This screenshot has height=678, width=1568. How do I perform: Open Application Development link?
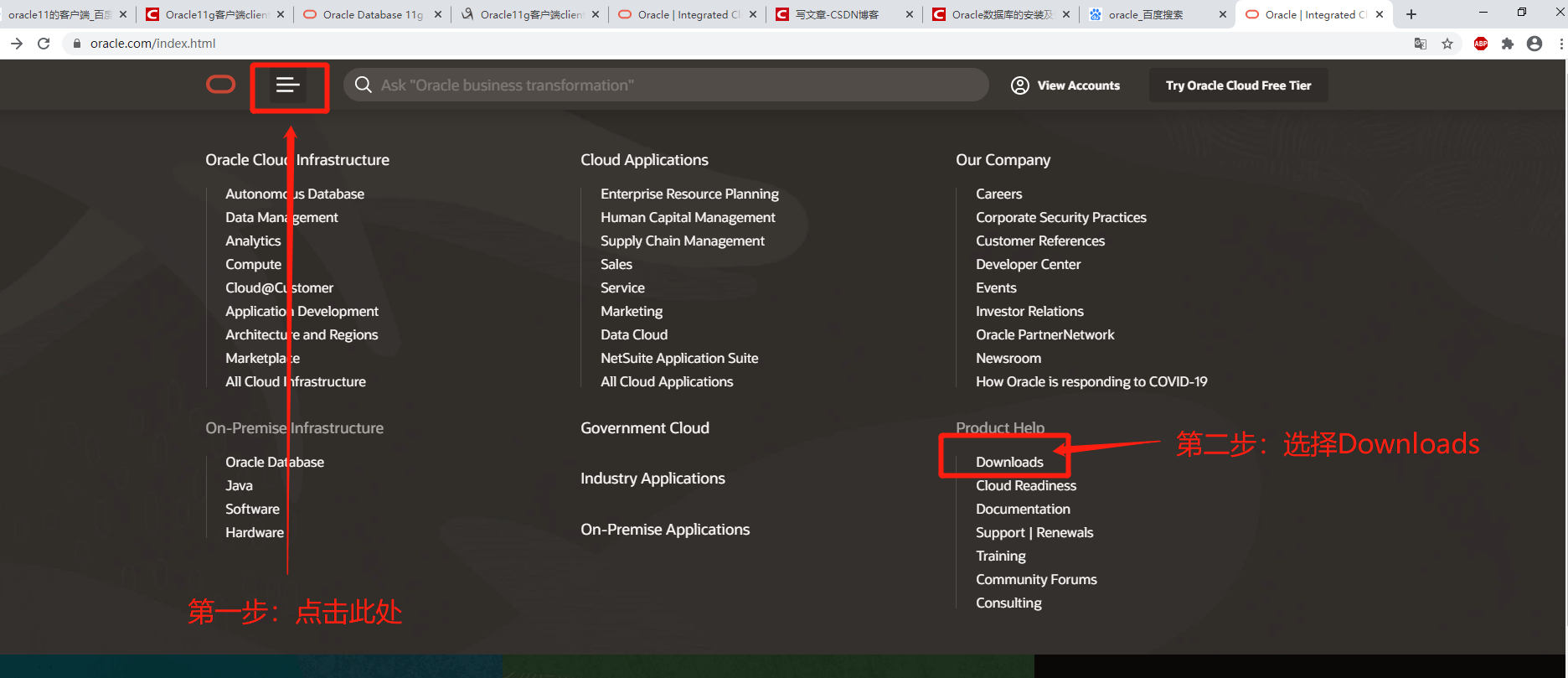tap(302, 311)
